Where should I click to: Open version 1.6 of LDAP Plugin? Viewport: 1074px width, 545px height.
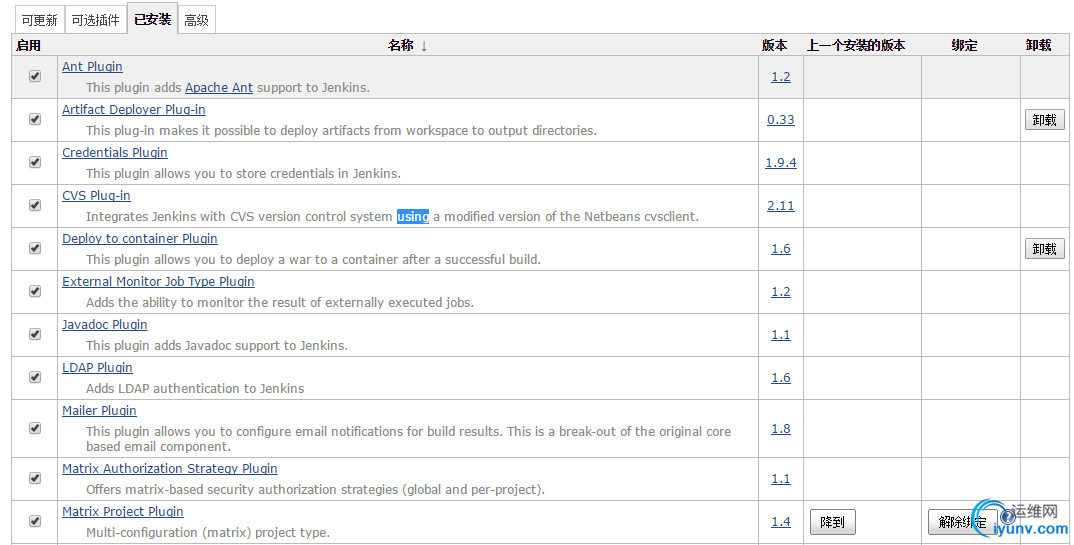tap(781, 378)
